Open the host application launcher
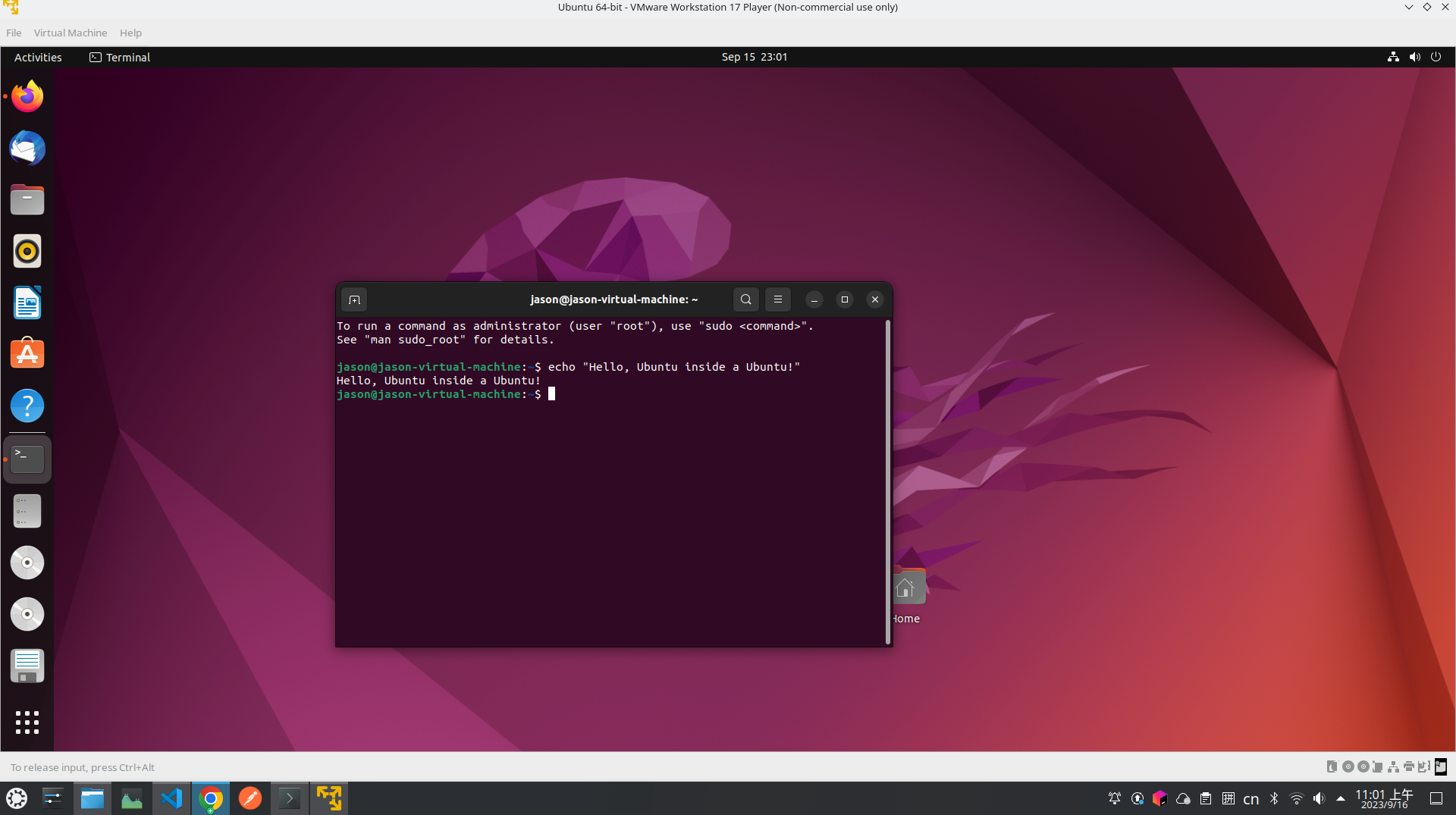 tap(17, 798)
